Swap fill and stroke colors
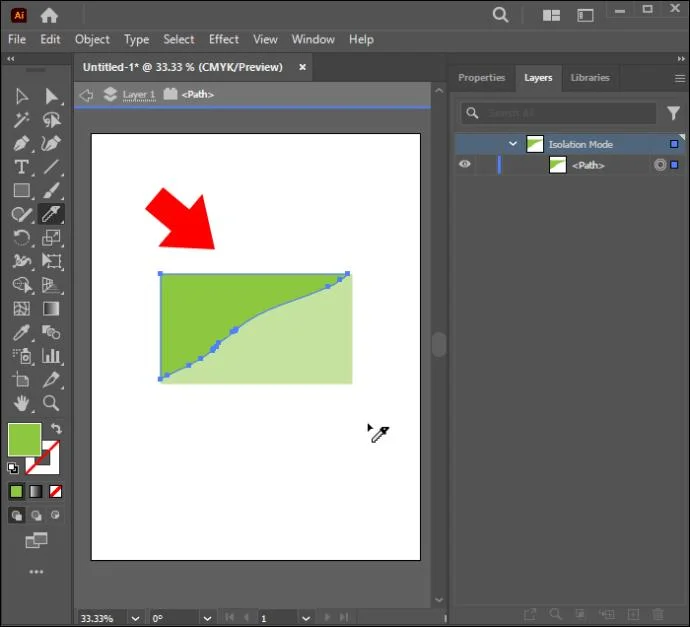 coord(56,428)
